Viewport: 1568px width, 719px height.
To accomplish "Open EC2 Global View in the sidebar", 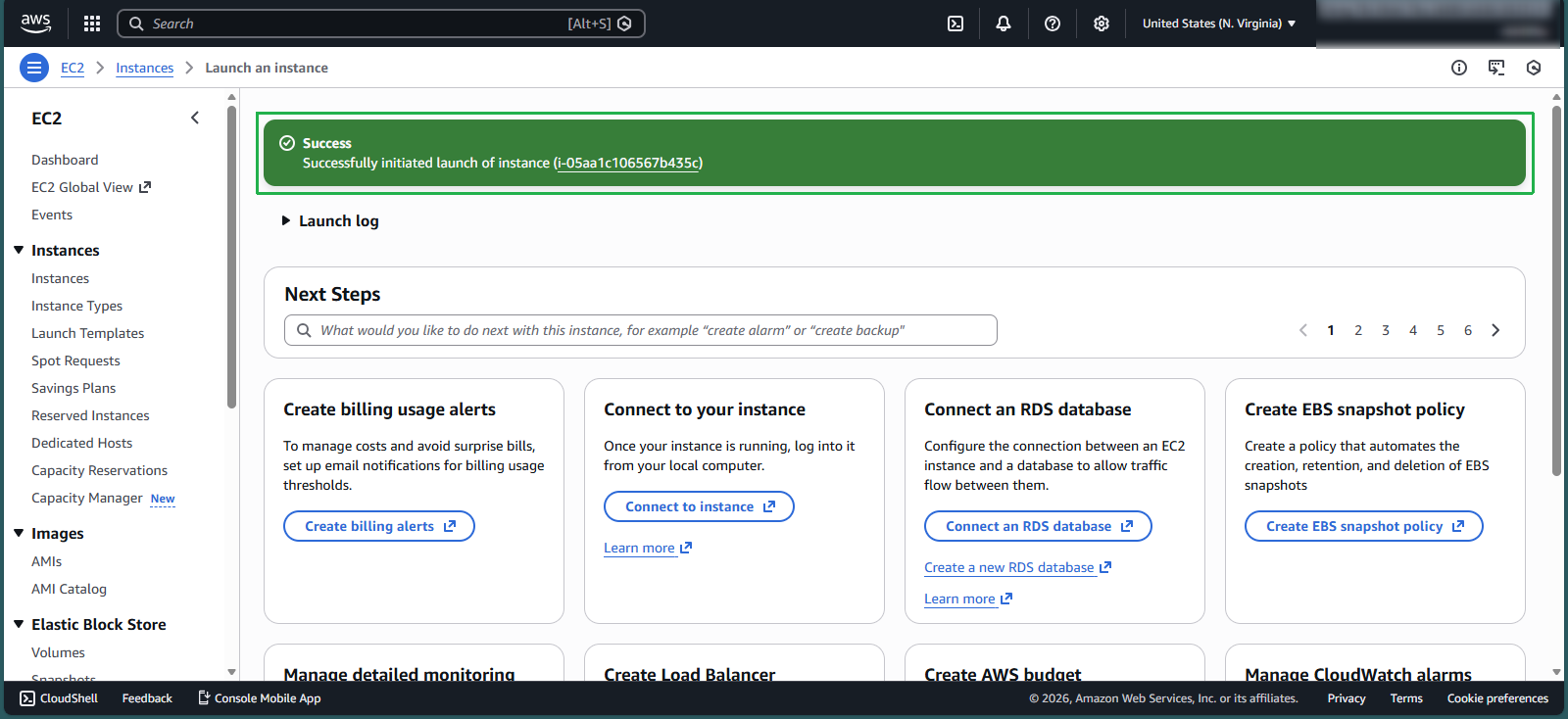I will 82,187.
